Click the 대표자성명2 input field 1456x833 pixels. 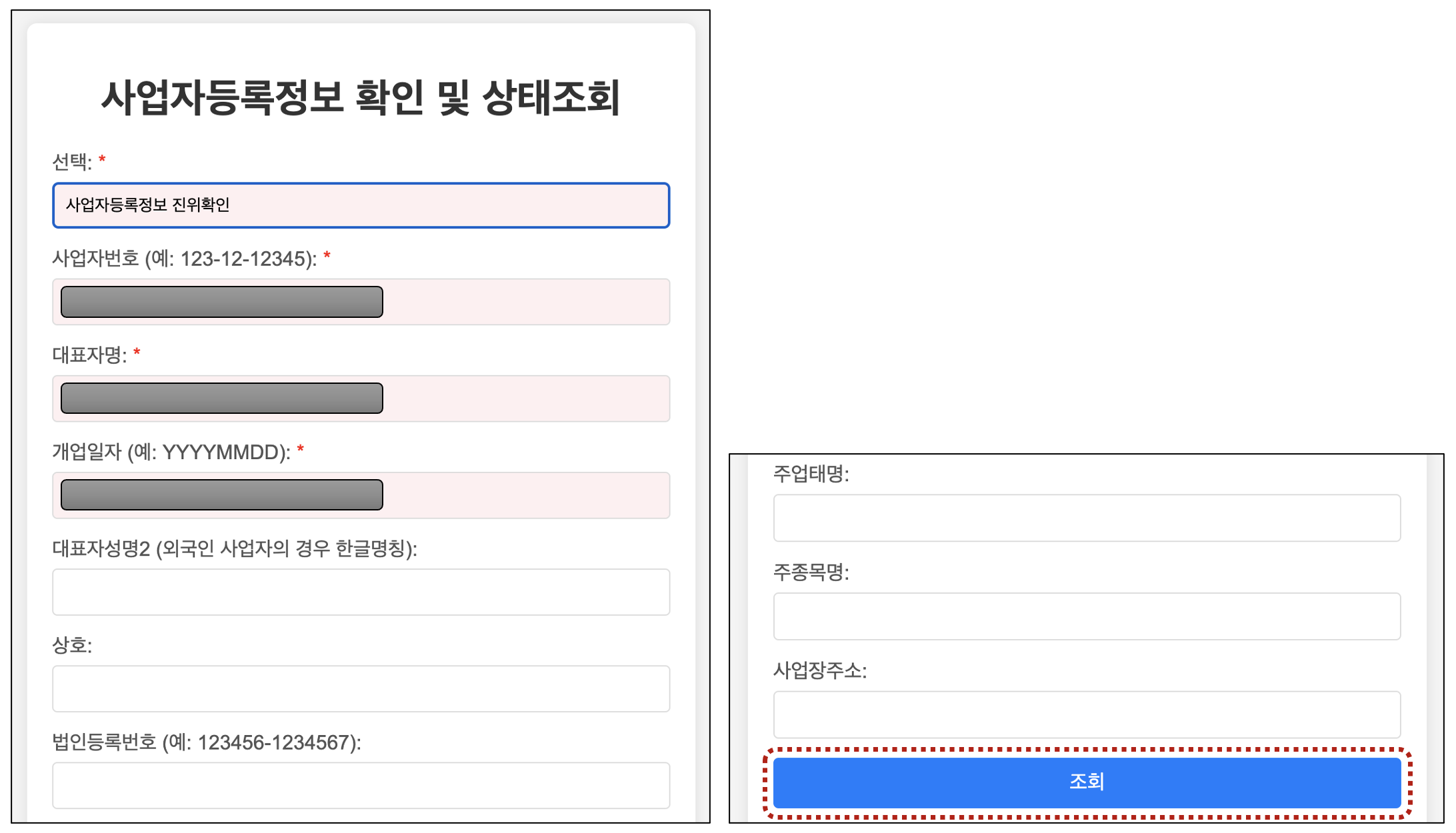361,592
